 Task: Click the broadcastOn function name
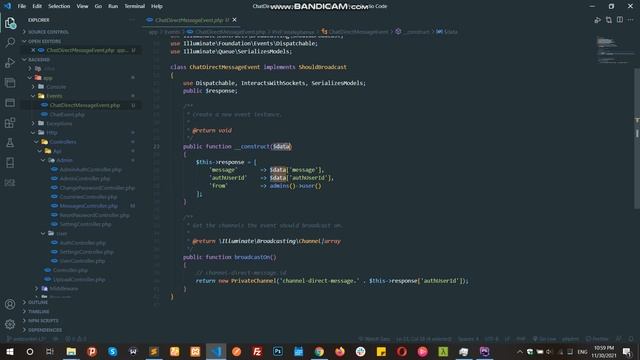coord(253,257)
